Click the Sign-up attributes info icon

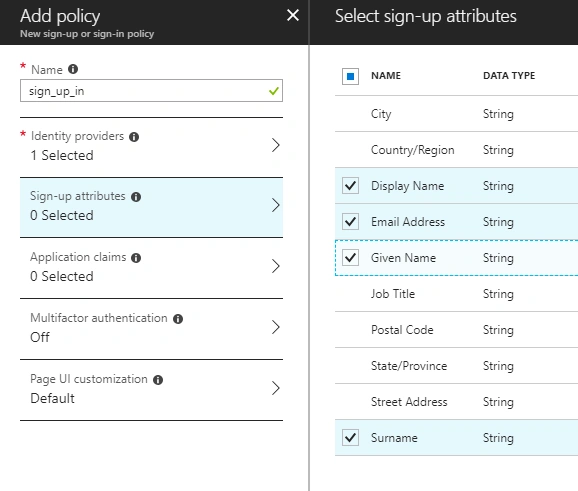pos(136,197)
